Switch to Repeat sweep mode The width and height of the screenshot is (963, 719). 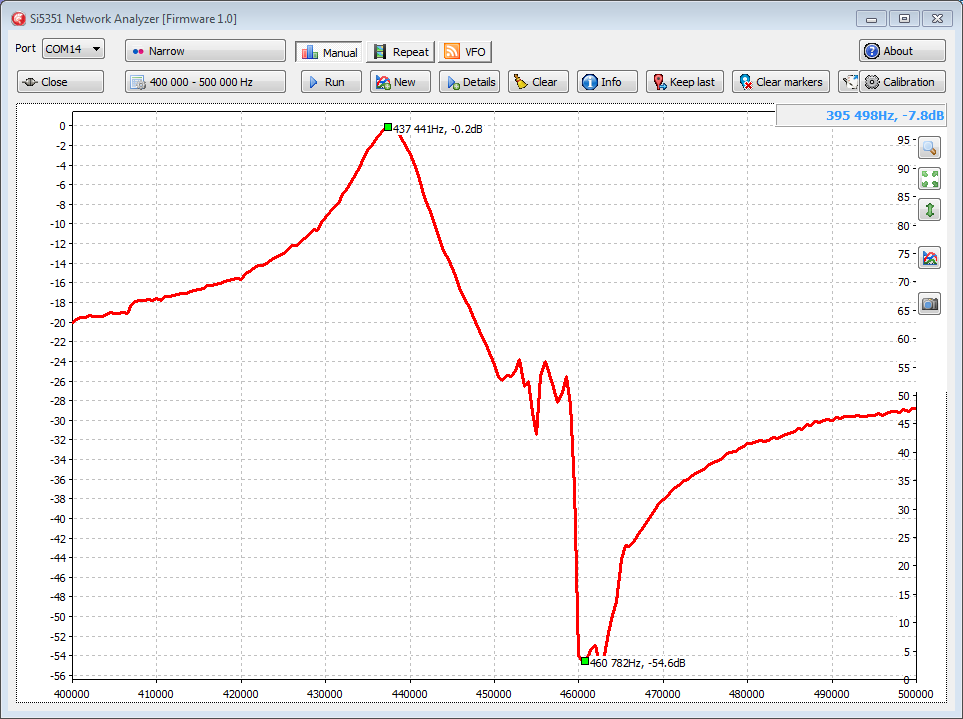(x=400, y=52)
